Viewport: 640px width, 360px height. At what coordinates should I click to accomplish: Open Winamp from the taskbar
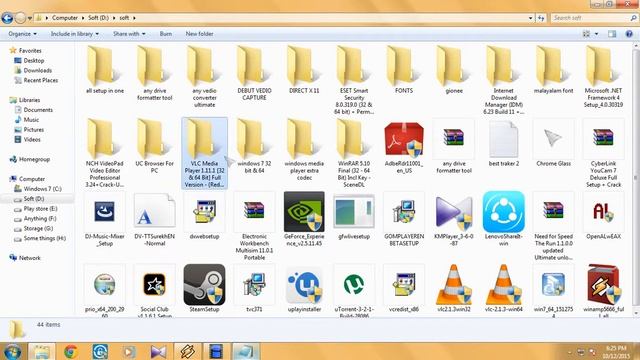187,351
